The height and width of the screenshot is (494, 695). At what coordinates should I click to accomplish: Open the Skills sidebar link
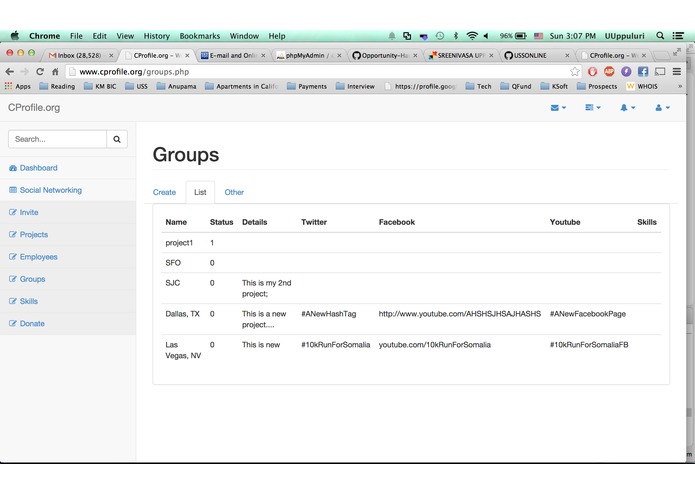tap(29, 301)
